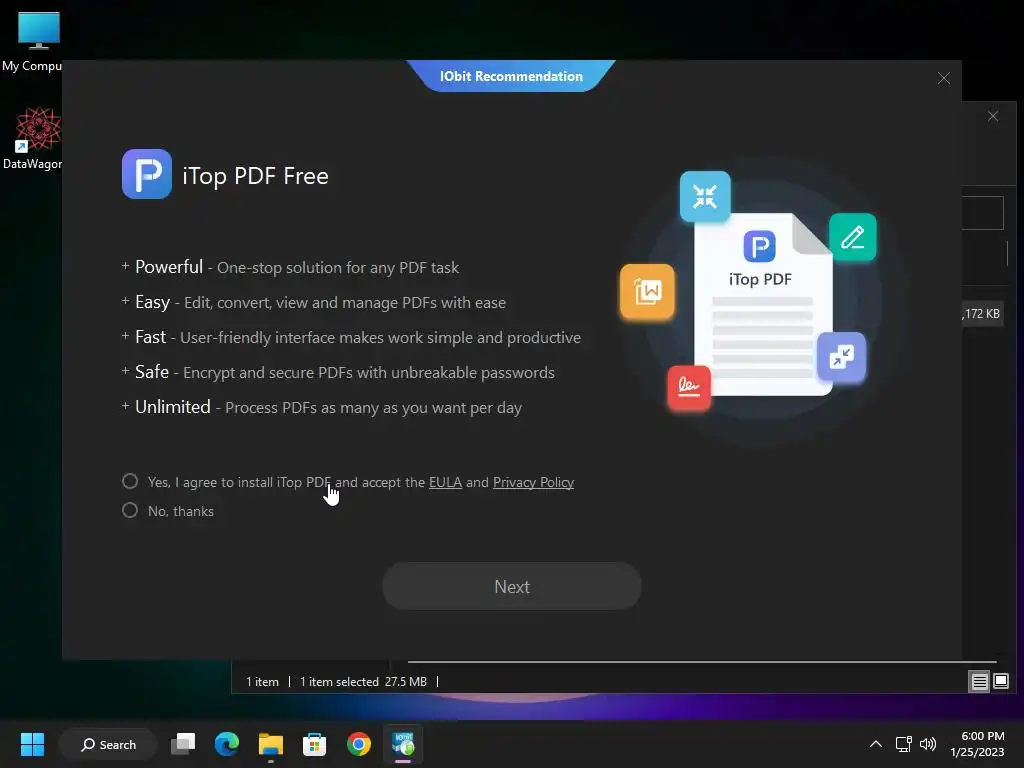This screenshot has height=768, width=1024.
Task: Click the Fast feature line
Action: click(351, 337)
